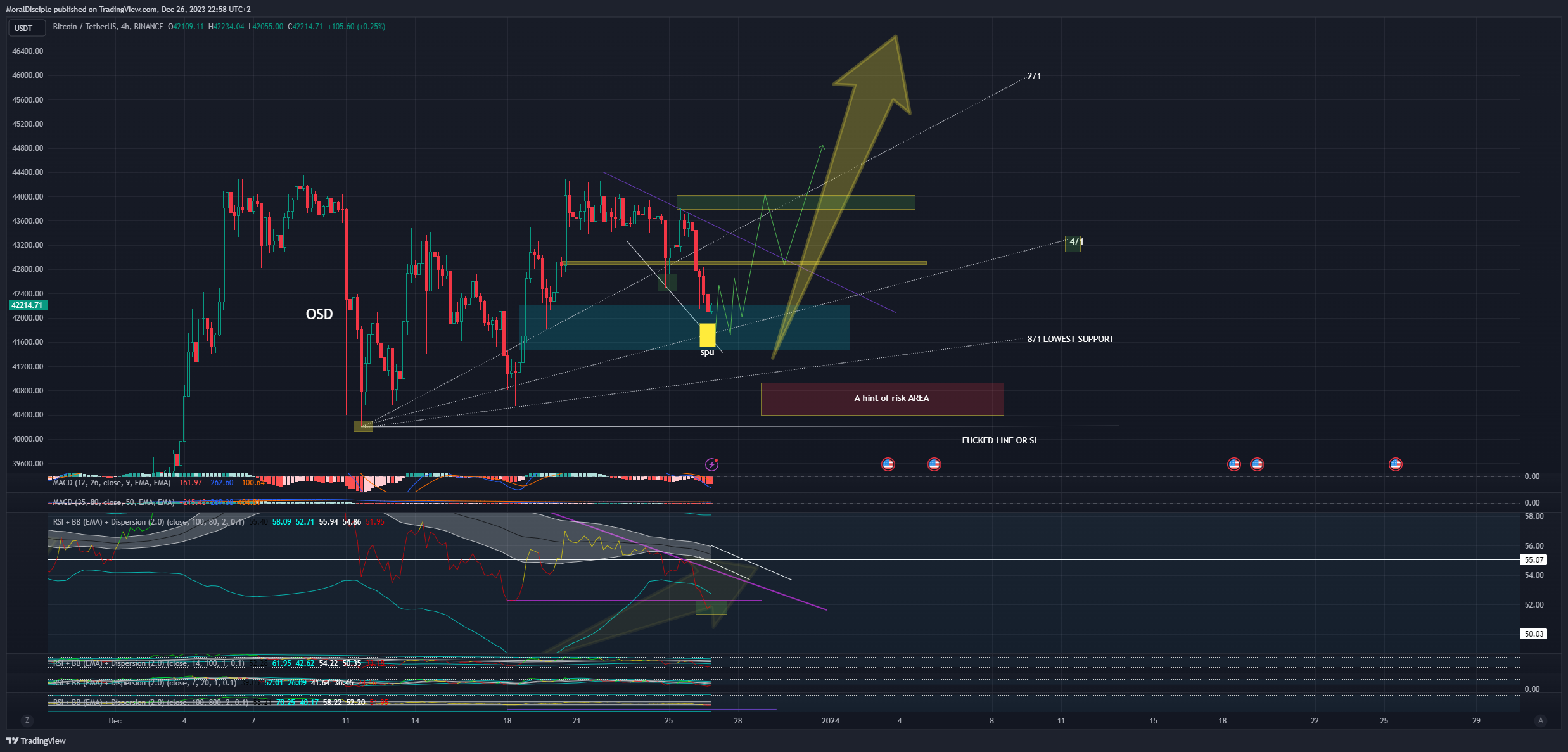Click the 50.03 RSI level label
Screen dimensions: 1568x752
pyautogui.click(x=1534, y=634)
